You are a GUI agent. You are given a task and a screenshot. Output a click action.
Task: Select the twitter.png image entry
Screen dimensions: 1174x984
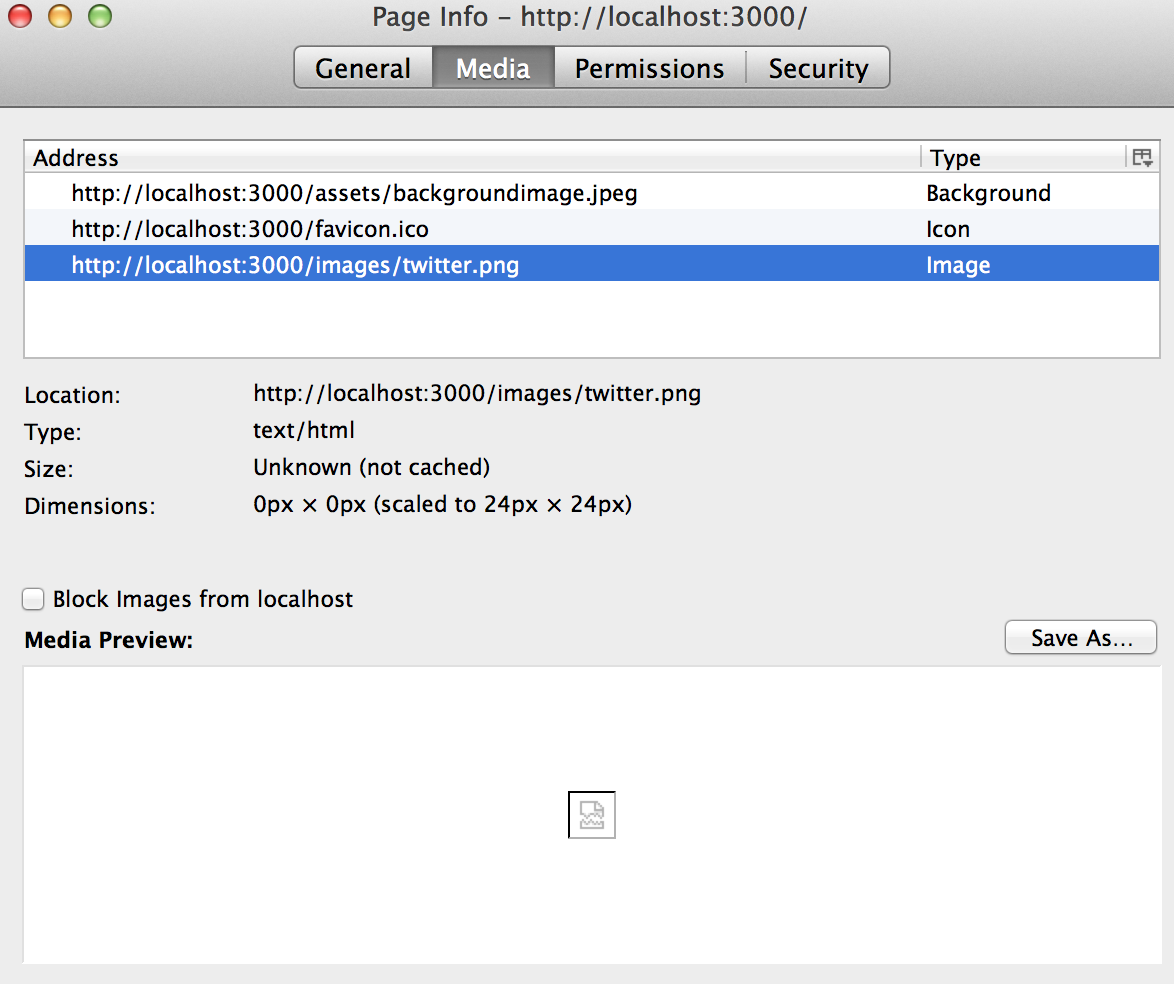[x=294, y=265]
